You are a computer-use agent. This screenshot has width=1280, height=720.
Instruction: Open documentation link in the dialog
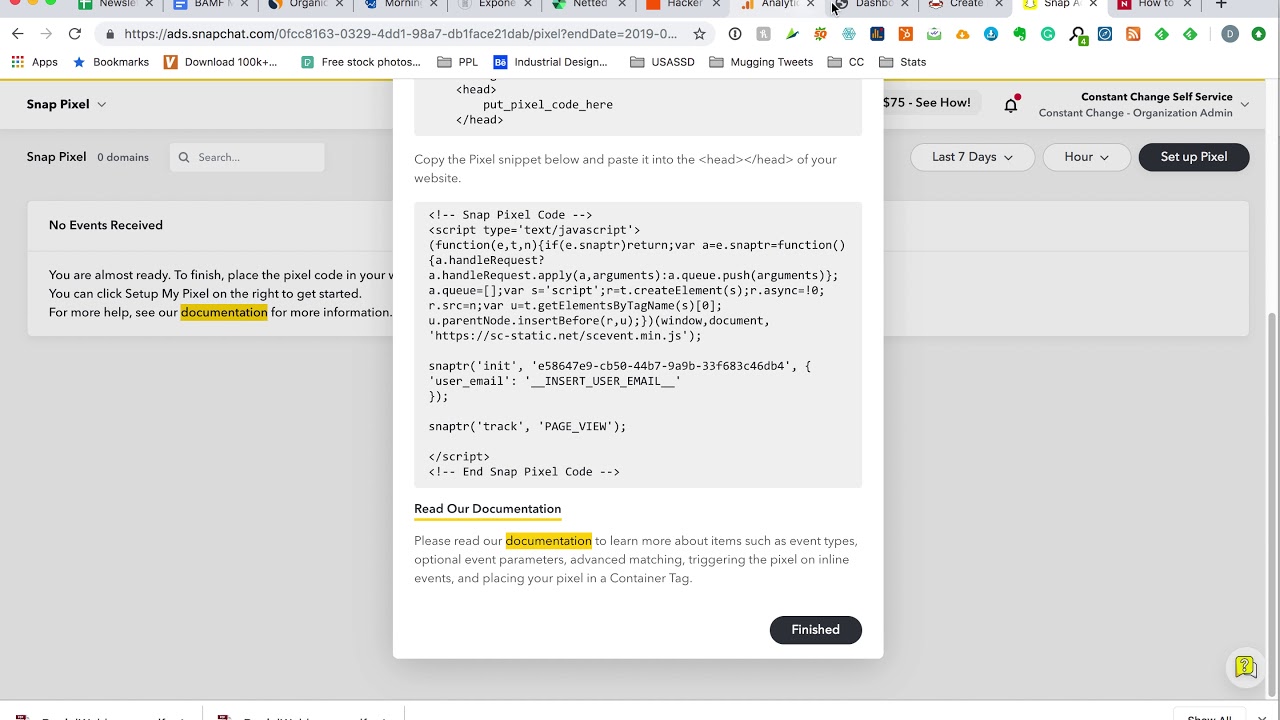coord(548,541)
